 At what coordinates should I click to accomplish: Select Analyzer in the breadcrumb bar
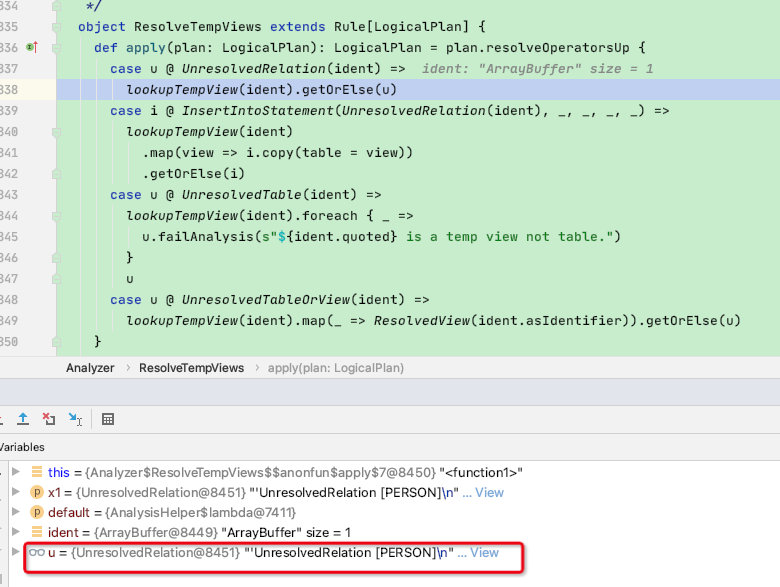click(90, 368)
